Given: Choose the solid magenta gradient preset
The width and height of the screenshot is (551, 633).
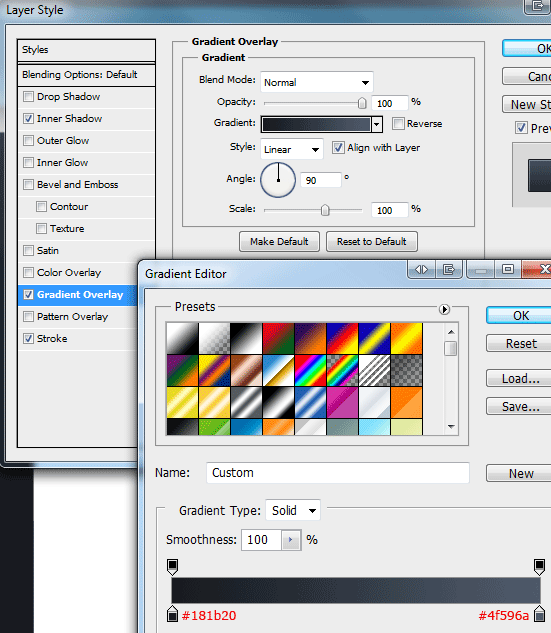Looking at the screenshot, I should (343, 402).
